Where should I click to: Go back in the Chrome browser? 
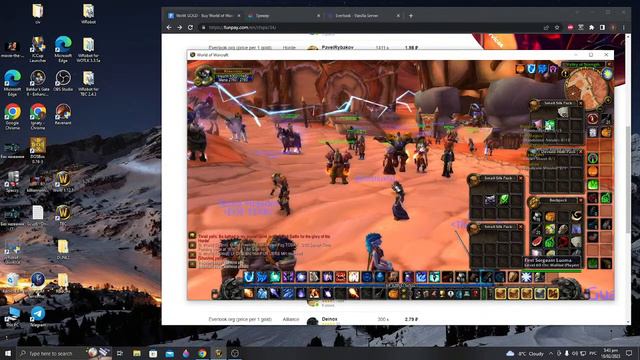169,27
